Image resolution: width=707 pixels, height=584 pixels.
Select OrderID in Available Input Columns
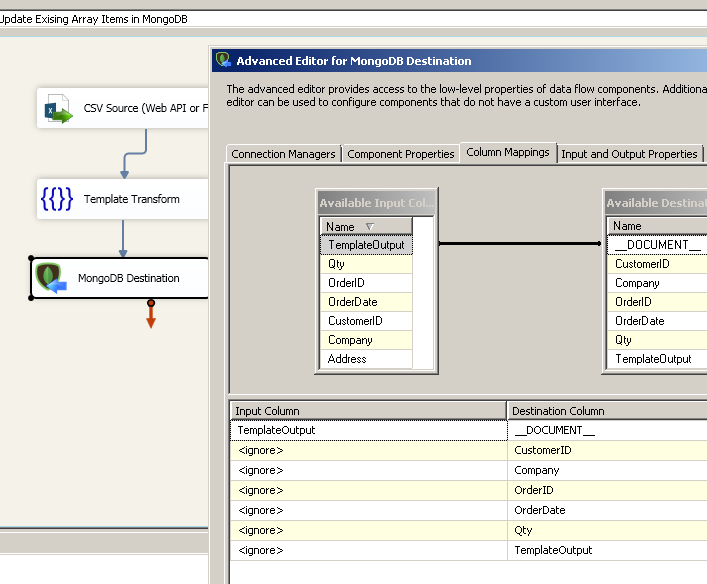(x=366, y=283)
